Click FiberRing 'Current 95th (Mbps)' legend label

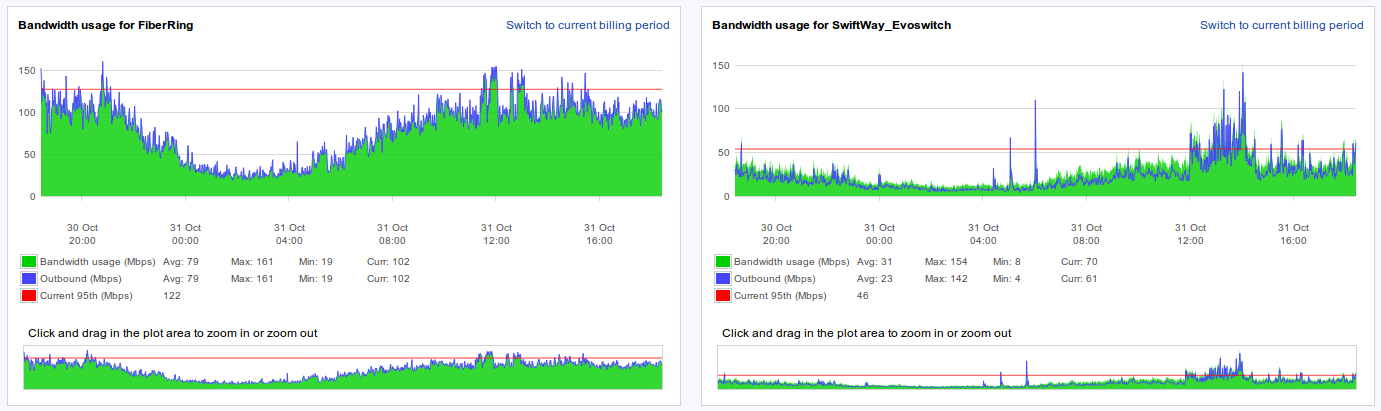tap(86, 296)
